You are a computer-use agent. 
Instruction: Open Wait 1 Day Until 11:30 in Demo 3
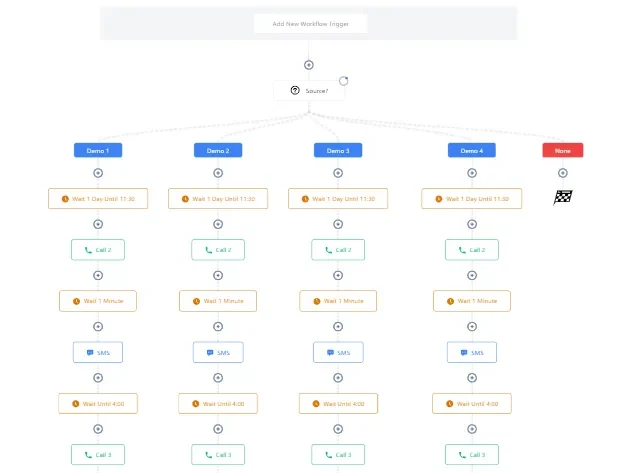tap(338, 199)
